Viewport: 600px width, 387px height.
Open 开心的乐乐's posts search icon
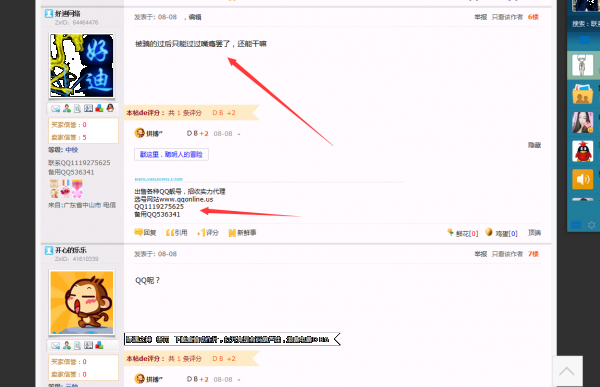(x=77, y=346)
